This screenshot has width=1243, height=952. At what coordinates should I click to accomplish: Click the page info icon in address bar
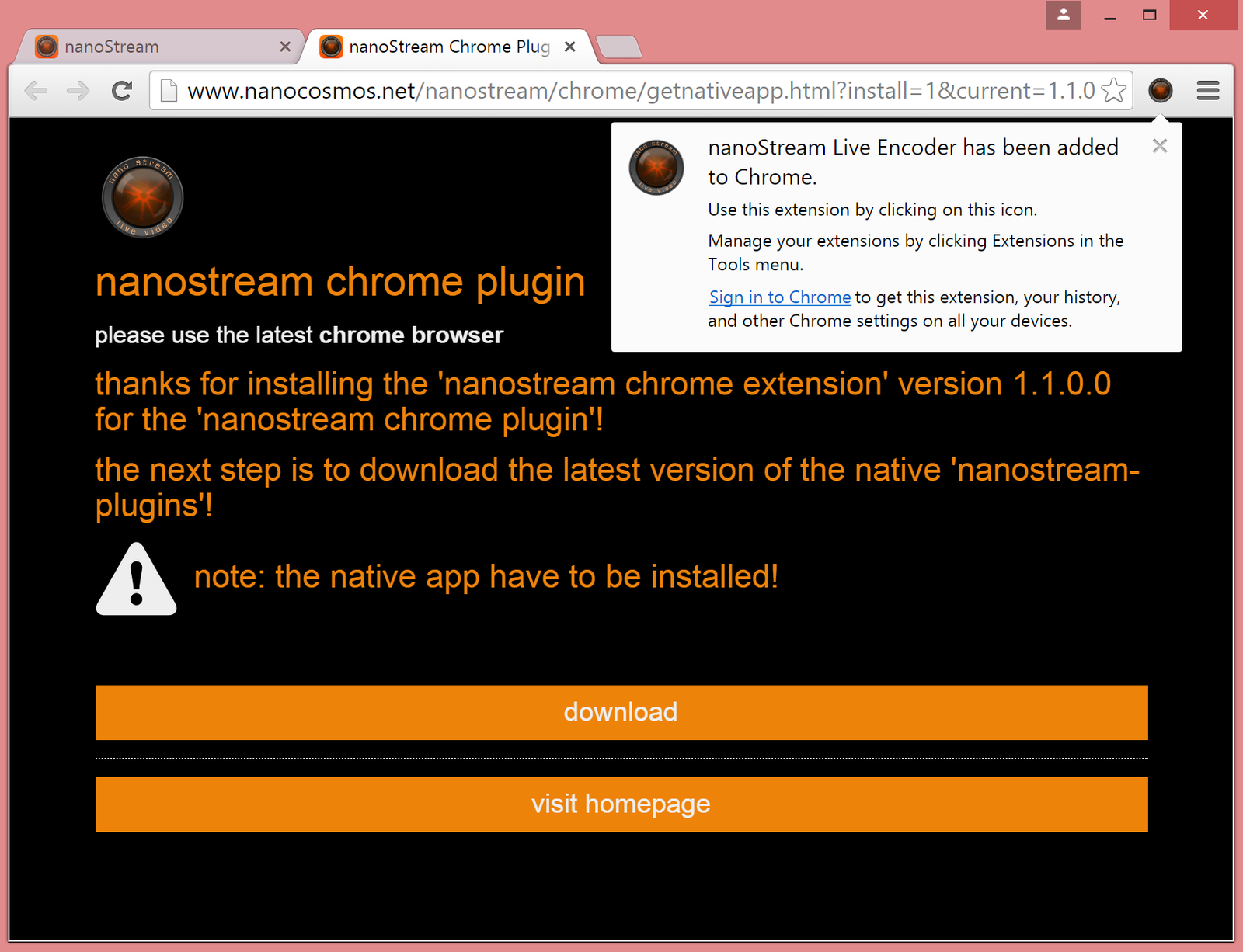(x=169, y=91)
